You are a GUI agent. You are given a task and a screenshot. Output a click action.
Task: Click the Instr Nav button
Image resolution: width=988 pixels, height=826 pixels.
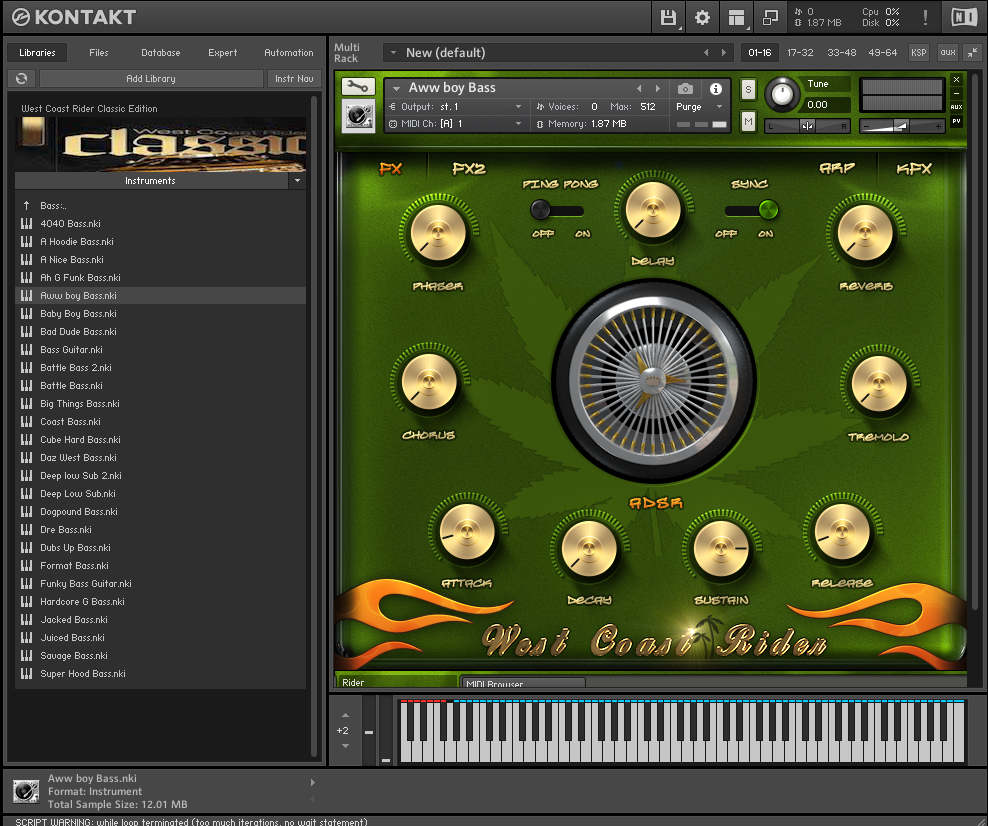point(294,78)
